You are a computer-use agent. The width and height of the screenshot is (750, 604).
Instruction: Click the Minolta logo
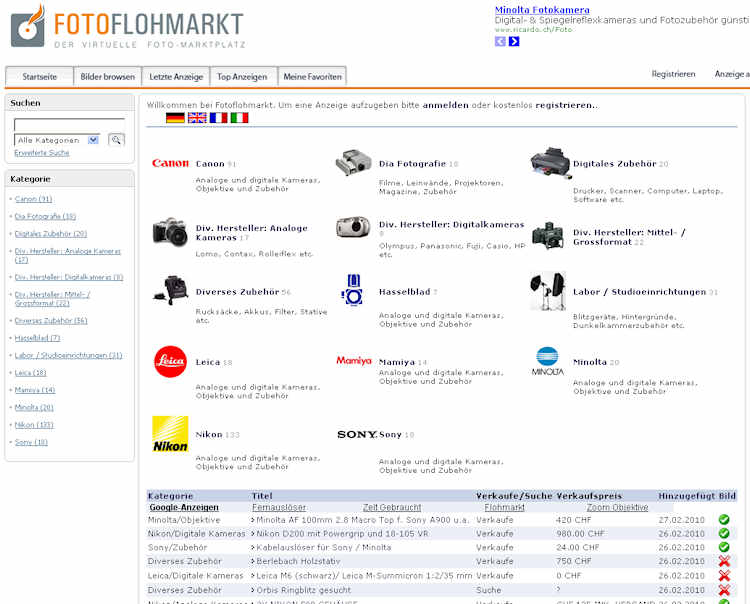pos(548,361)
